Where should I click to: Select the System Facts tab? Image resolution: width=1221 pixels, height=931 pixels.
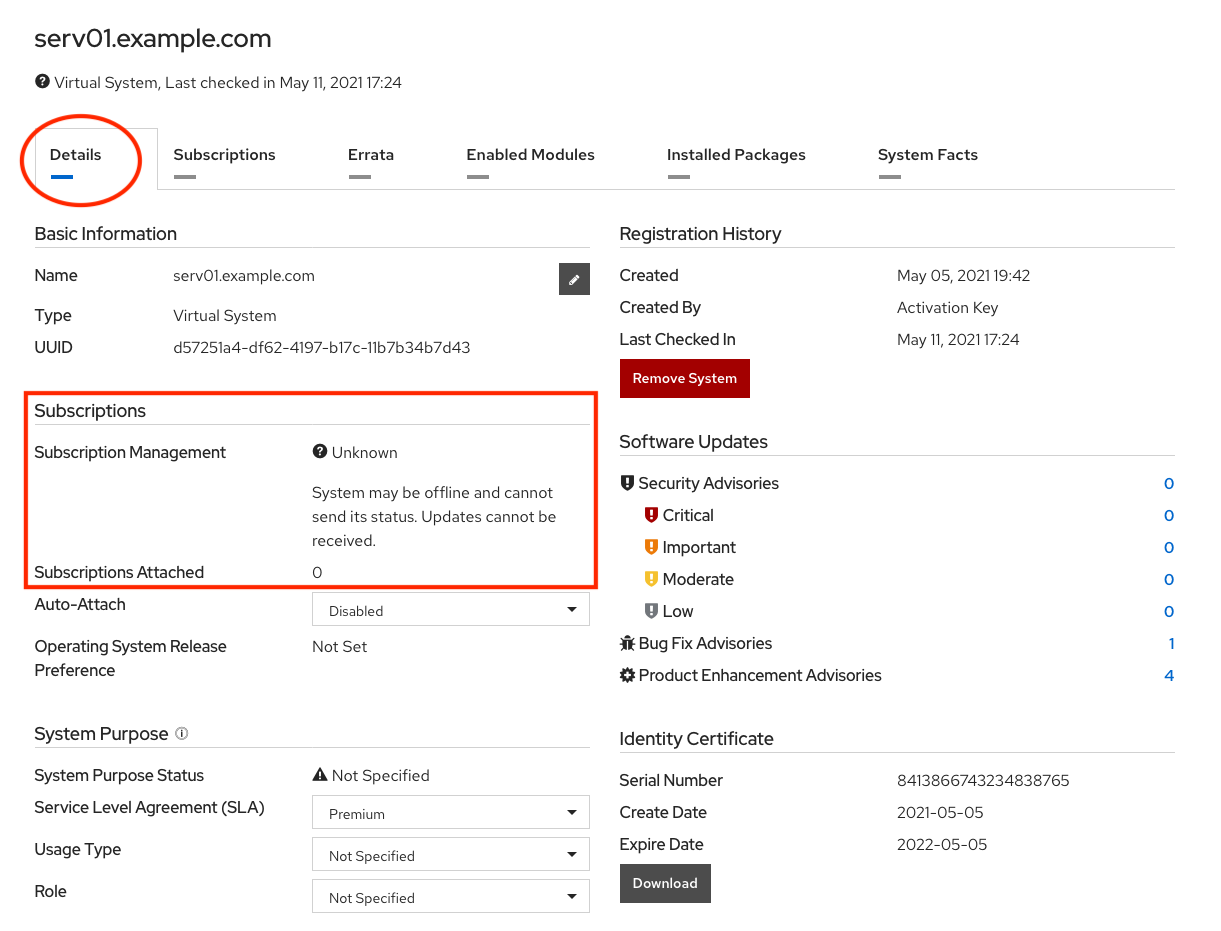927,155
